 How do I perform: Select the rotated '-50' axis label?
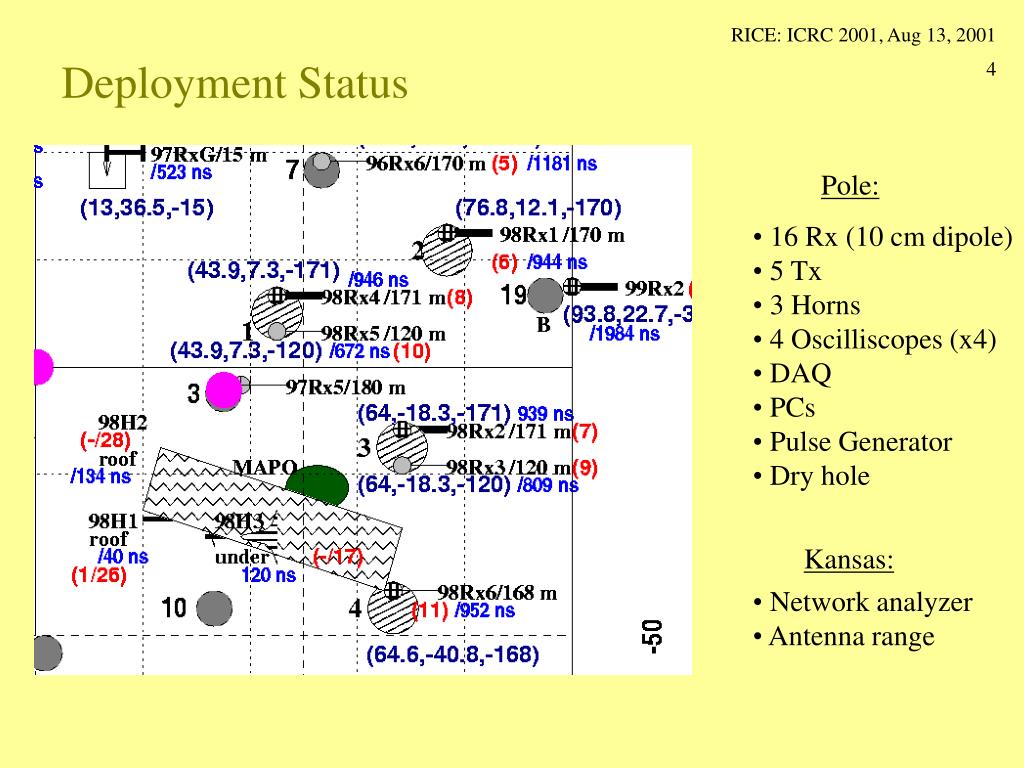[652, 637]
